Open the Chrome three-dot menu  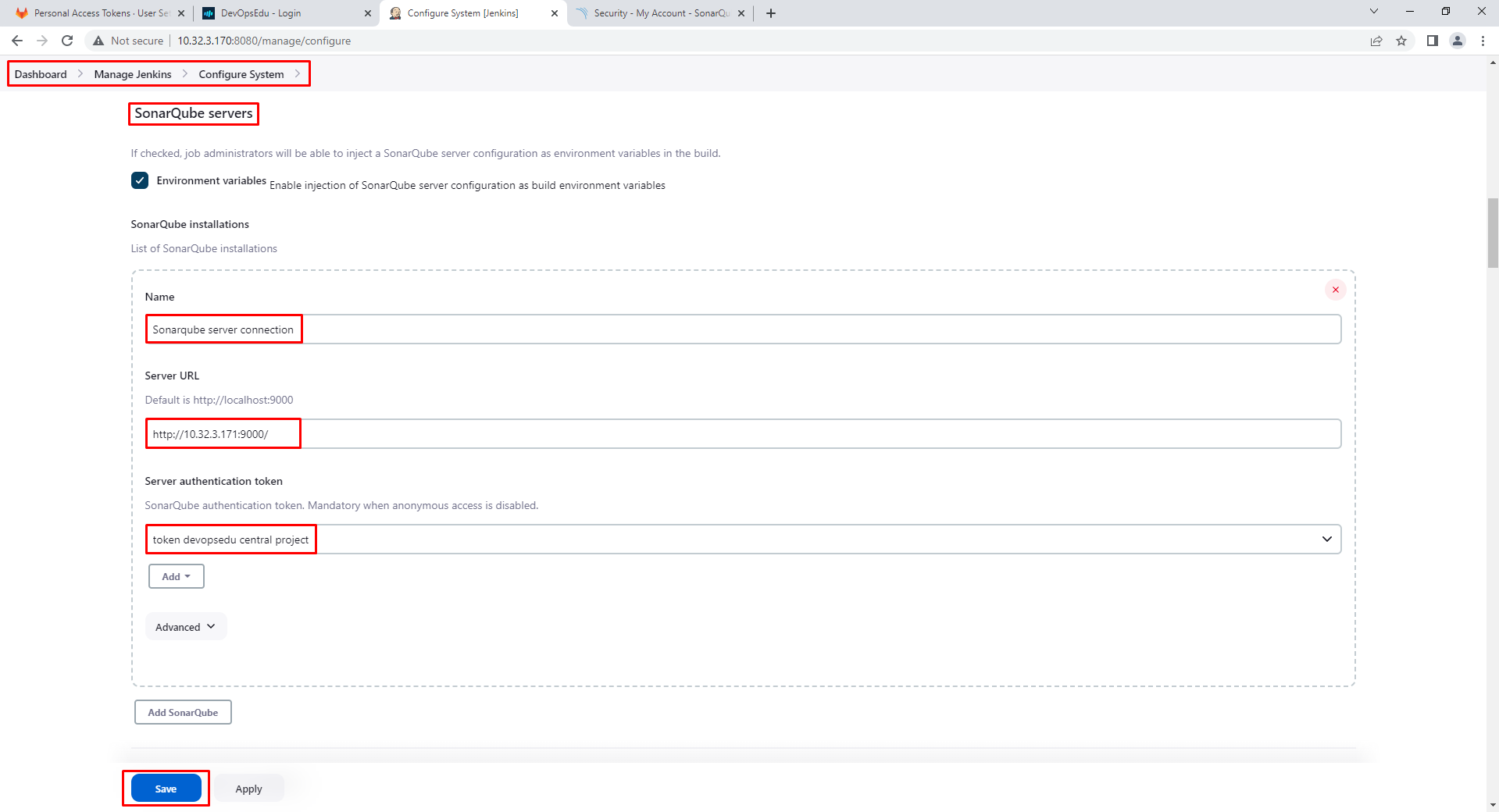pos(1483,41)
